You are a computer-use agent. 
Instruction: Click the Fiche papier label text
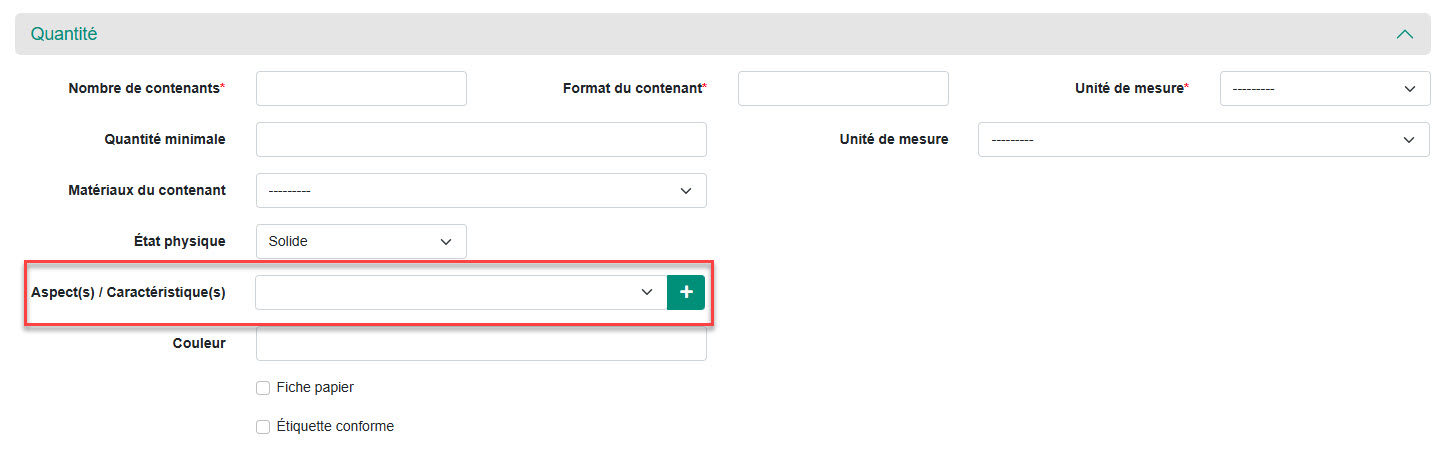[315, 388]
